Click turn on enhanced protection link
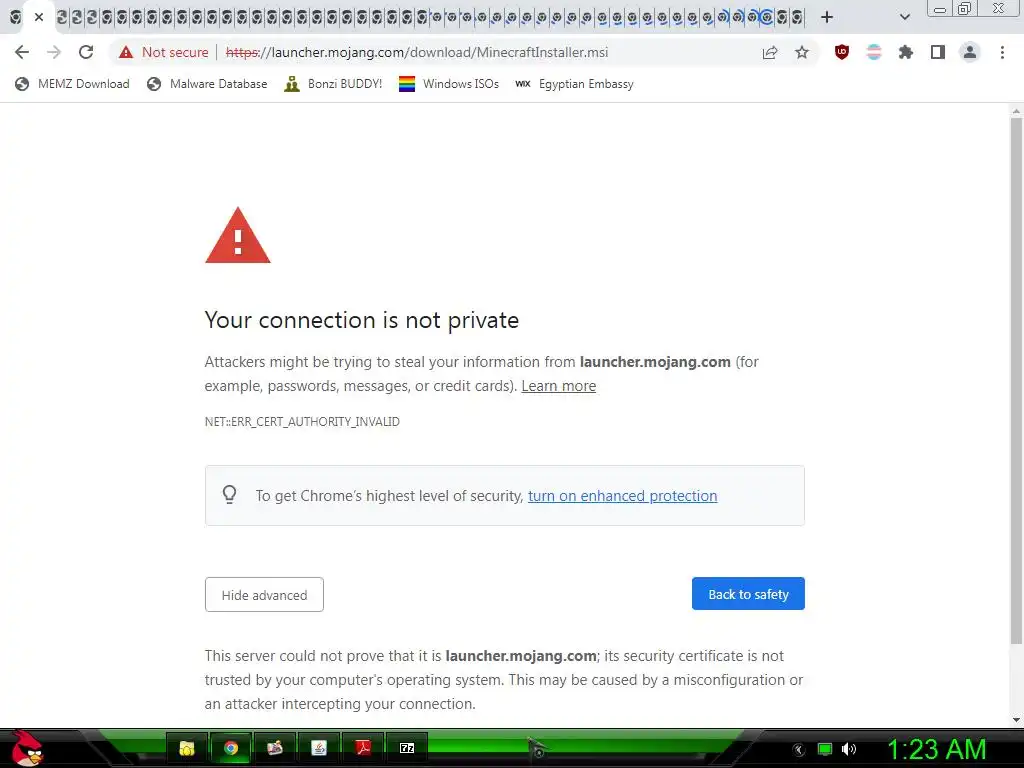The width and height of the screenshot is (1024, 768). tap(622, 496)
